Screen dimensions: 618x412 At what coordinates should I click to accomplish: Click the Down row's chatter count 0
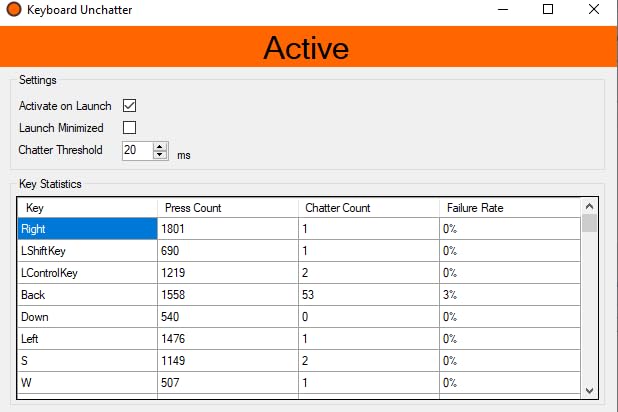(x=369, y=317)
